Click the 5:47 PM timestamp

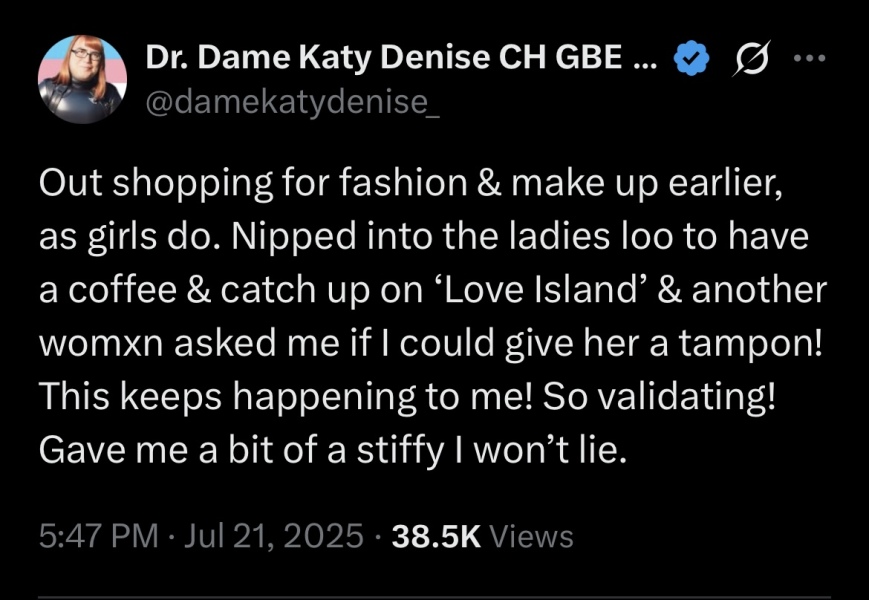[98, 536]
